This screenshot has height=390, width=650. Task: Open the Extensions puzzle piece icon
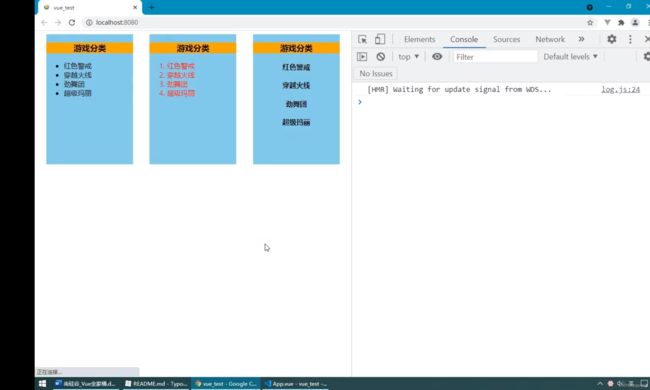(x=621, y=22)
